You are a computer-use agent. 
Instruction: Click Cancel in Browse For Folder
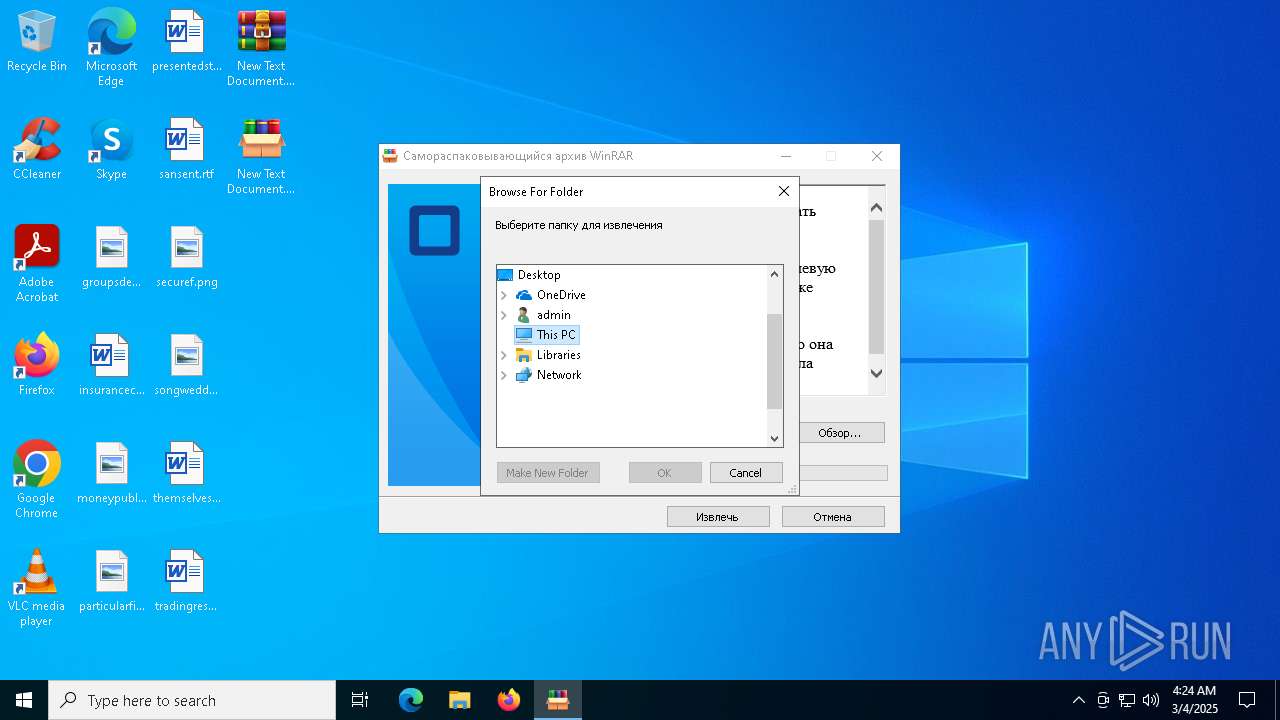click(x=746, y=473)
